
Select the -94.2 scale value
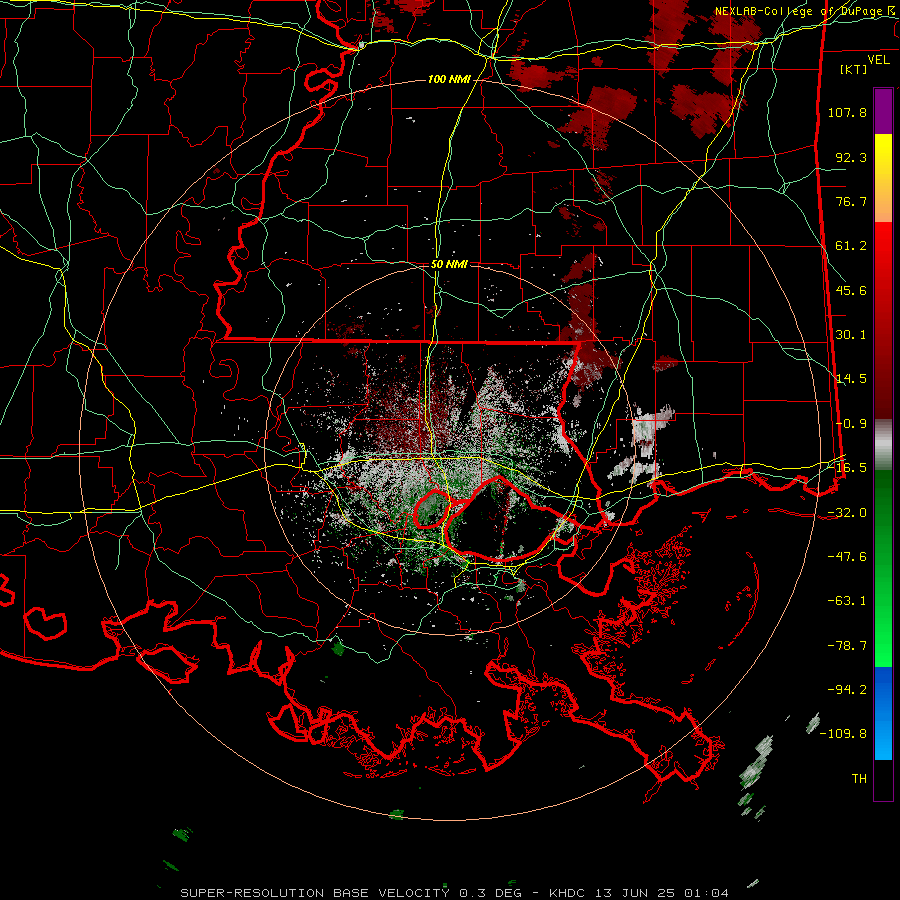(847, 689)
